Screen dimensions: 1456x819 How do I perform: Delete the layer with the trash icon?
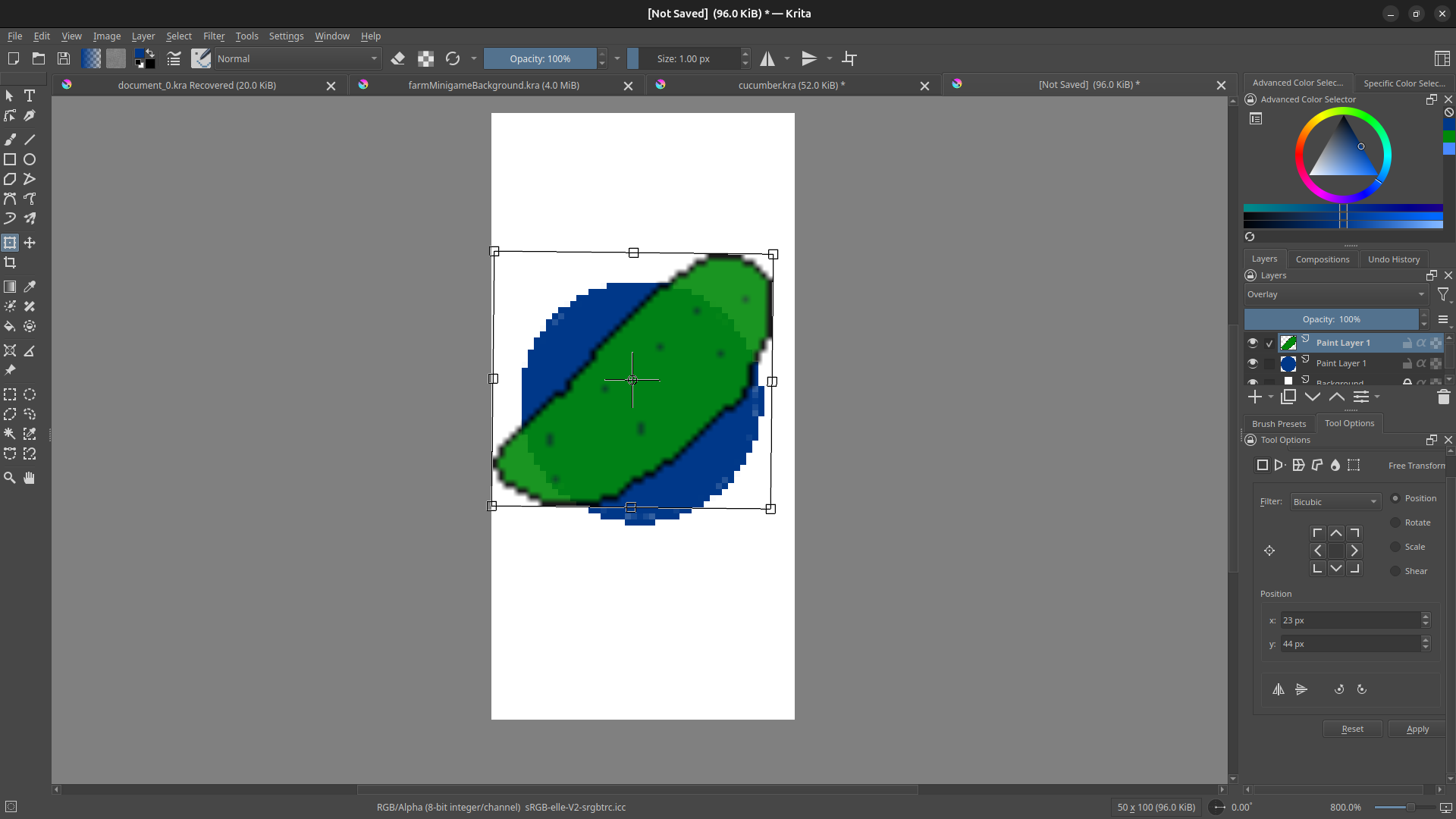click(1443, 397)
